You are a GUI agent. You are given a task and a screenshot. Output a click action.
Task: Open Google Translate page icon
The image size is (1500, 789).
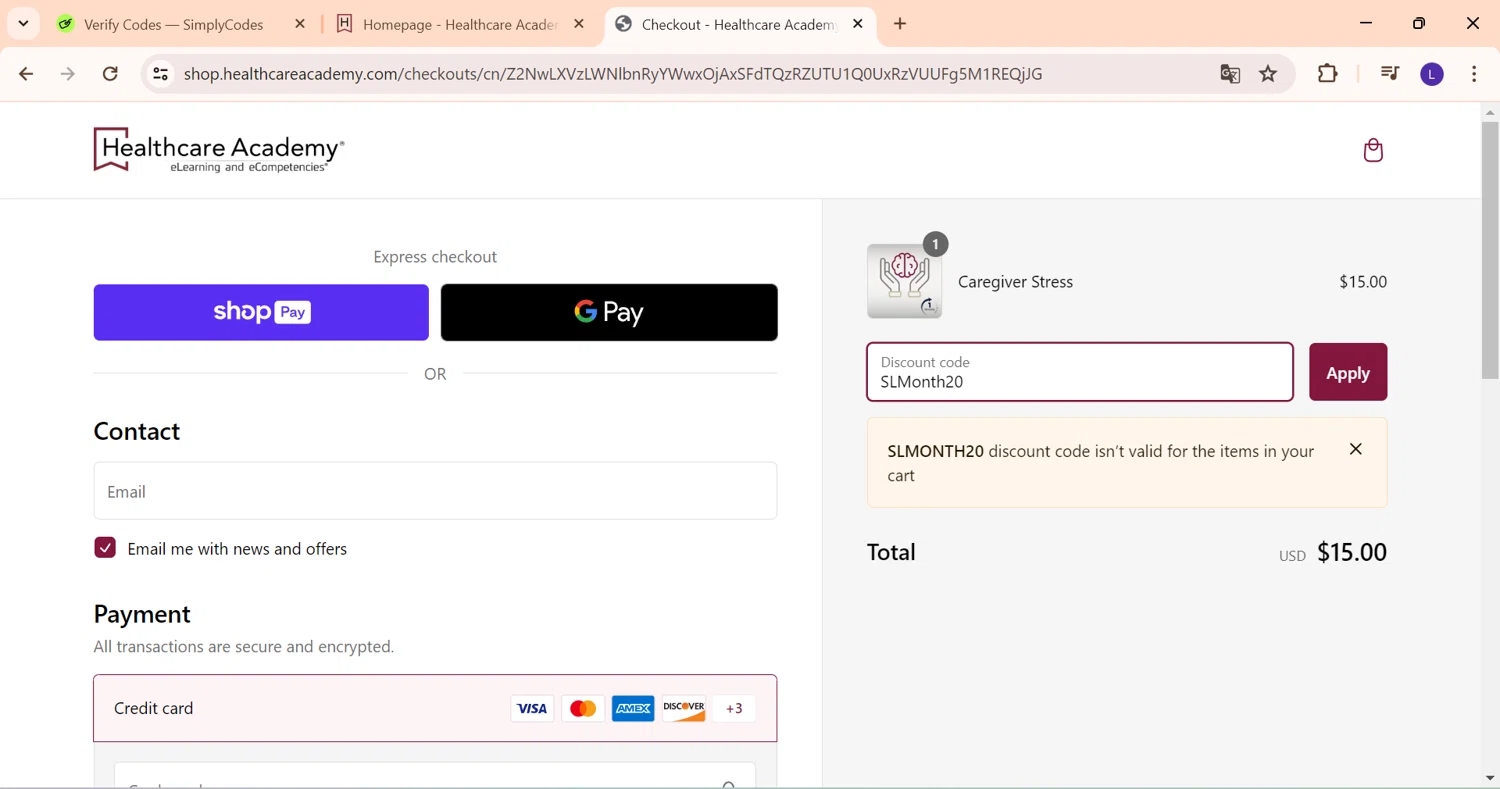coord(1230,74)
